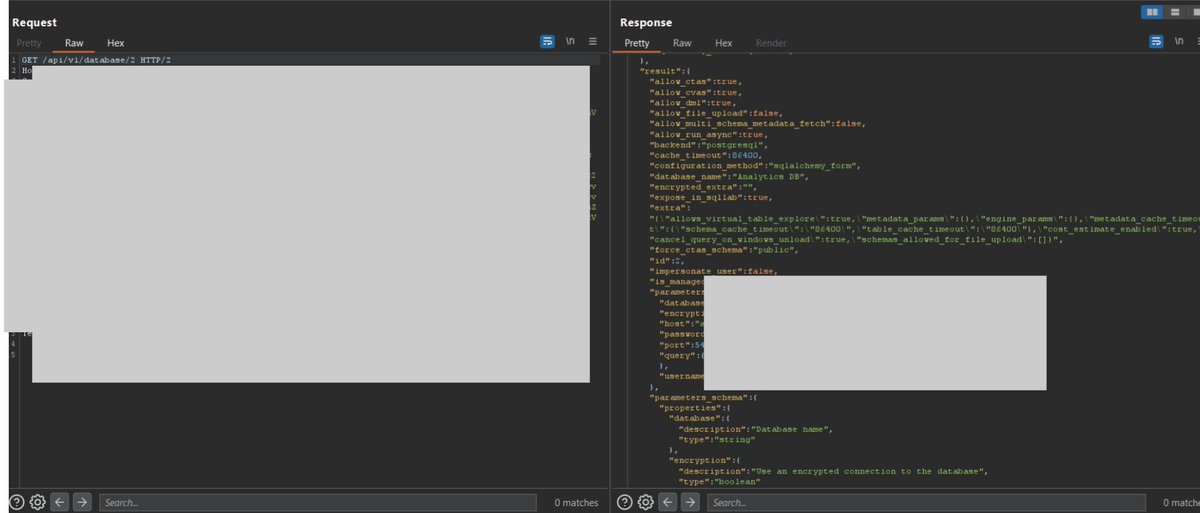Click the Response panel heading

pyautogui.click(x=646, y=22)
